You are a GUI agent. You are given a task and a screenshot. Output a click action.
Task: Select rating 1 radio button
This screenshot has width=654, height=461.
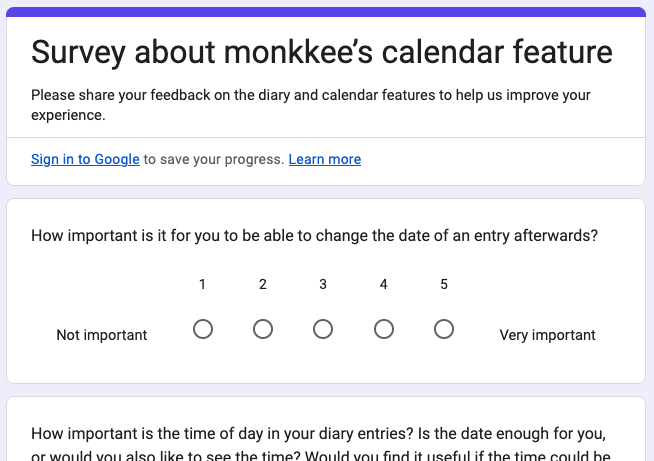pos(203,329)
